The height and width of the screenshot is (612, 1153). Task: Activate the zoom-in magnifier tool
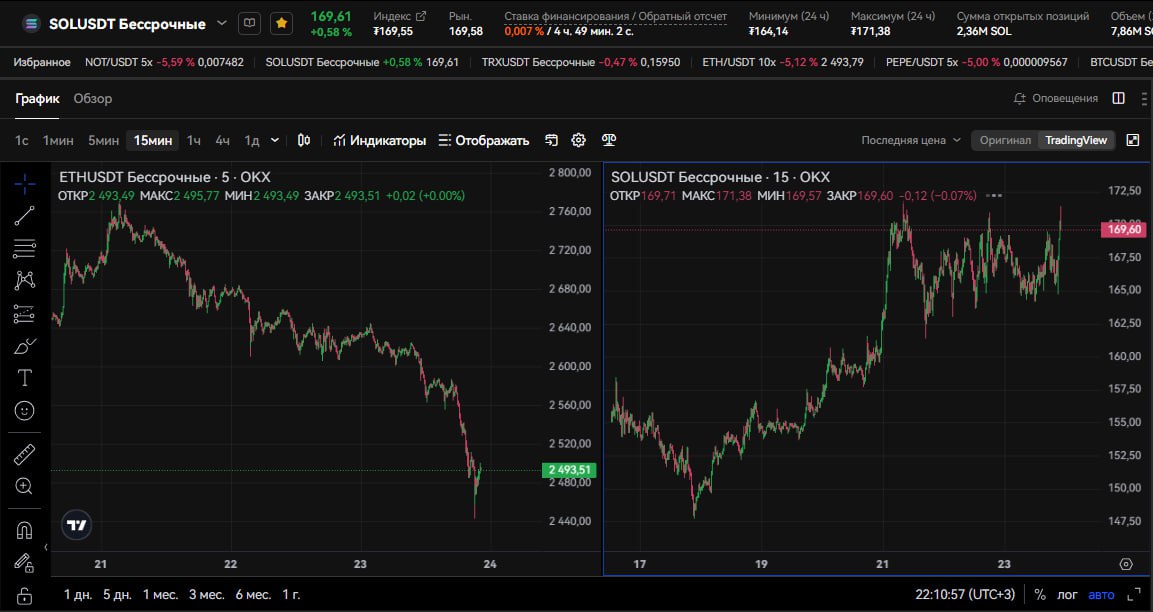click(24, 486)
